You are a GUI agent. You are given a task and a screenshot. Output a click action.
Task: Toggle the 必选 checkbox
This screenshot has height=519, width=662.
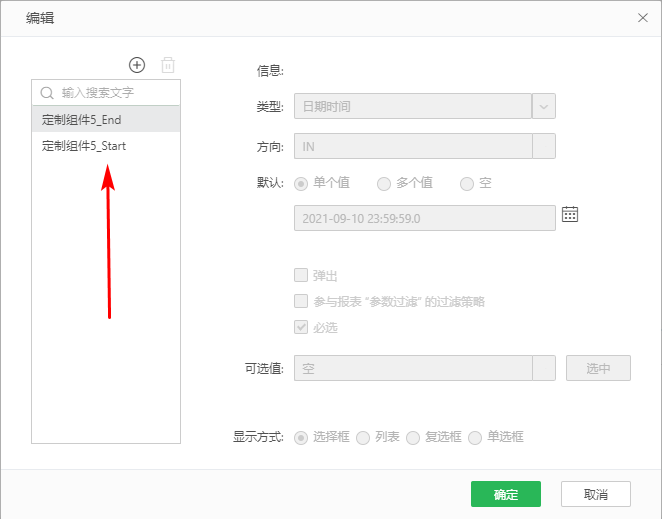(x=300, y=327)
